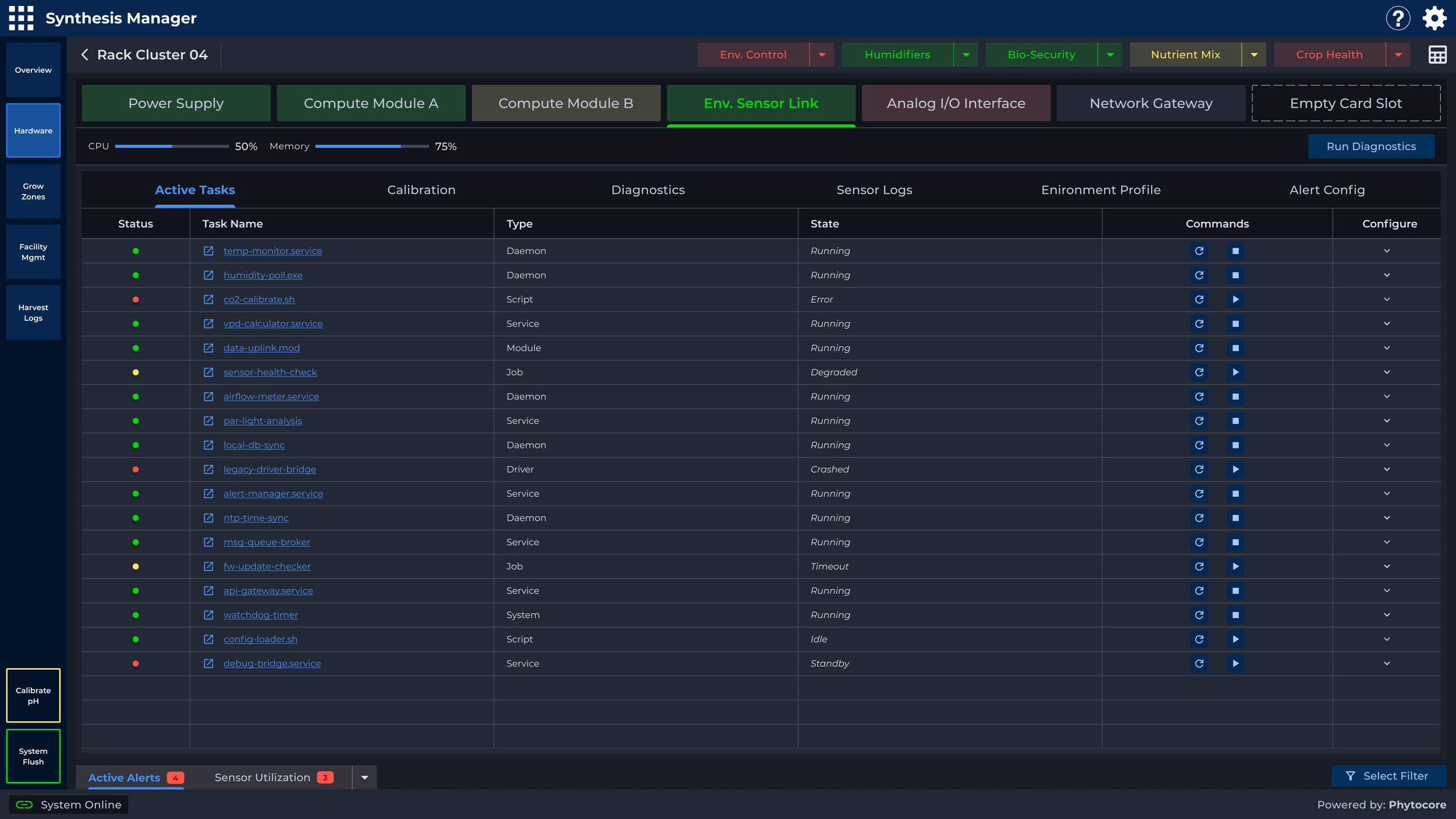Run the co2-calibrate.sh script
1456x819 pixels.
point(1236,299)
